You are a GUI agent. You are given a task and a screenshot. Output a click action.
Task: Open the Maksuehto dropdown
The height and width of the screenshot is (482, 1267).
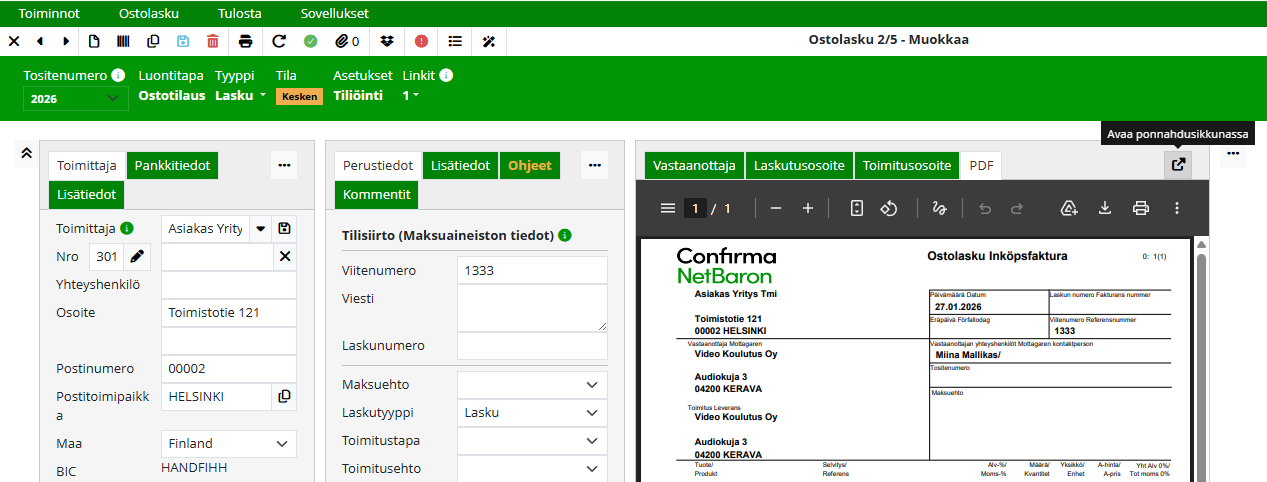[532, 385]
